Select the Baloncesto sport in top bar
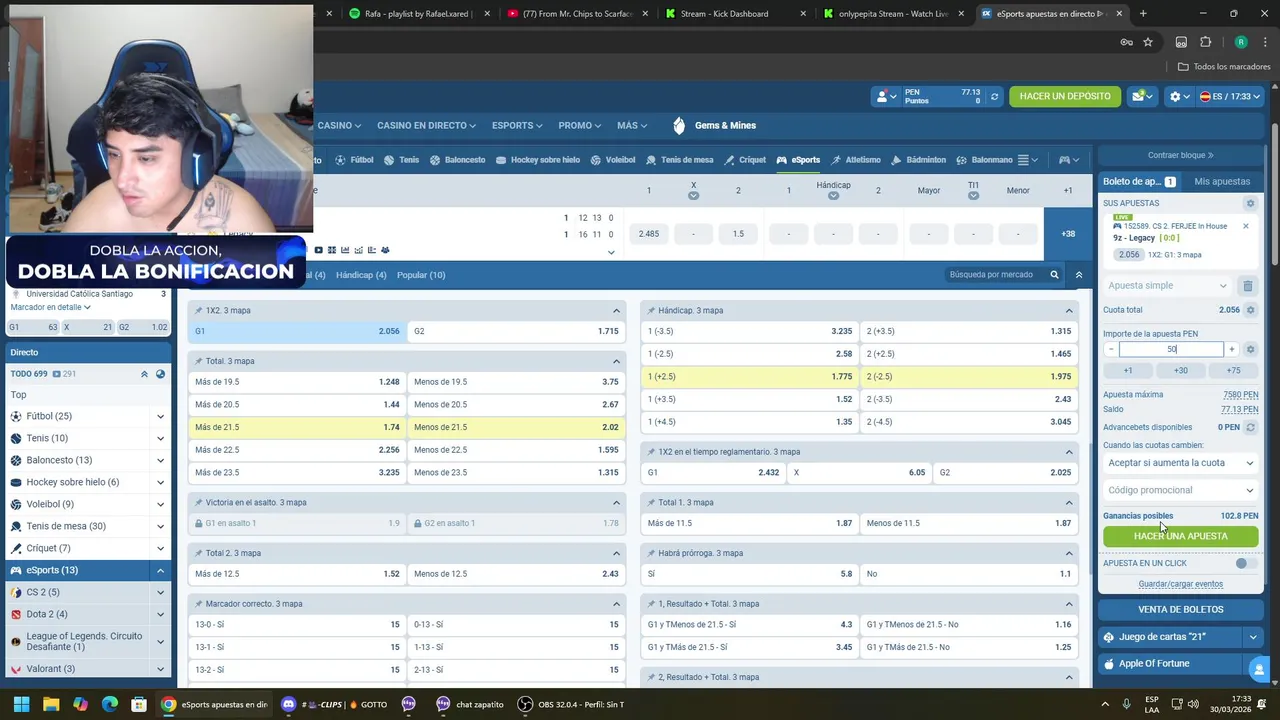 point(457,160)
